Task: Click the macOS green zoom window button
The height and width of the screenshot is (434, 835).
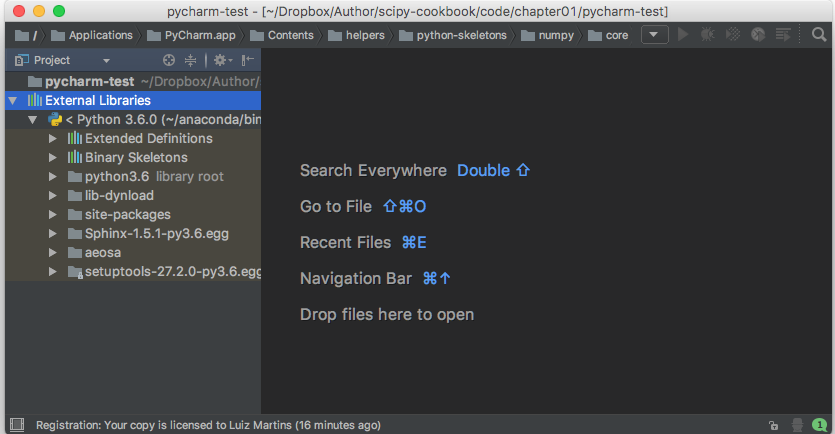Action: pos(59,11)
